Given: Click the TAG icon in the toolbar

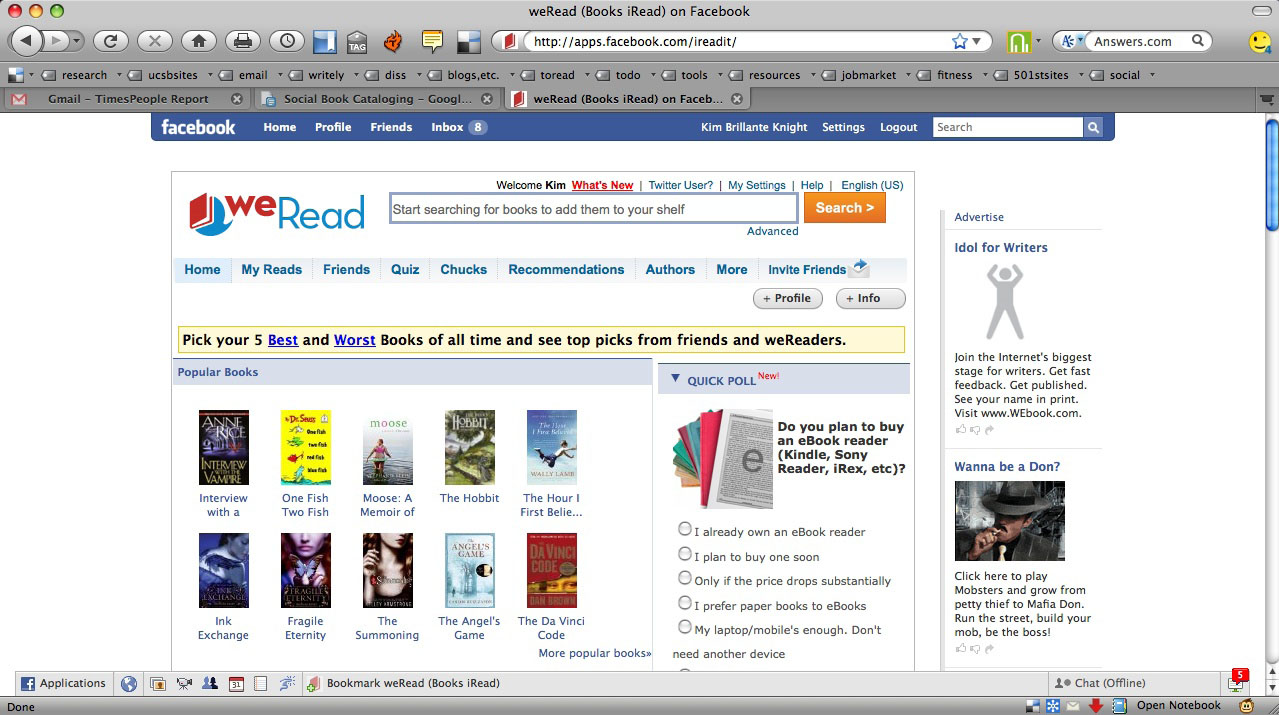Looking at the screenshot, I should pos(357,42).
